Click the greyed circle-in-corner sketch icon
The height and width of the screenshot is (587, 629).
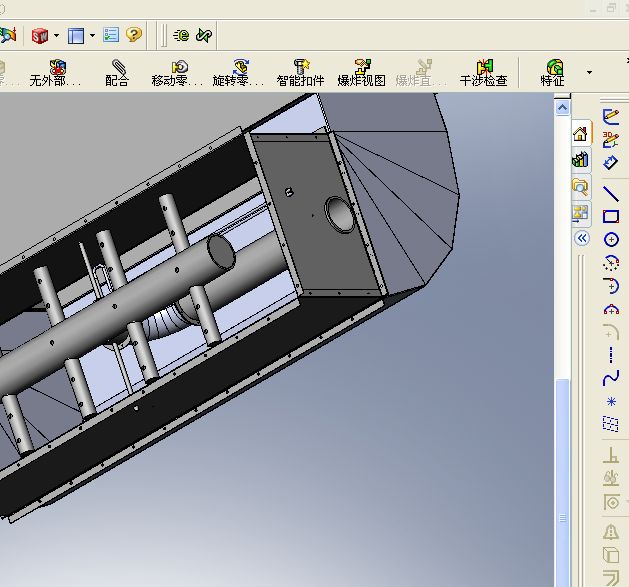point(611,502)
